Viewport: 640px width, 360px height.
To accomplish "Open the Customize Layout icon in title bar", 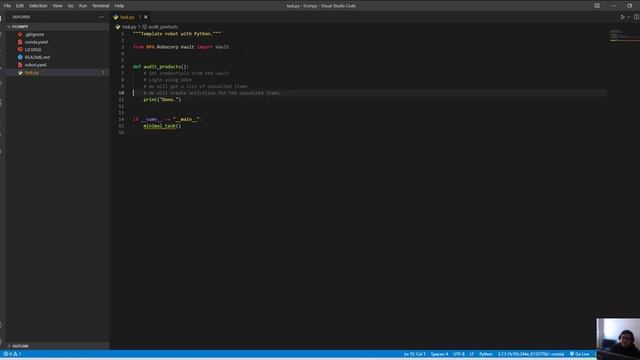I will [x=597, y=6].
